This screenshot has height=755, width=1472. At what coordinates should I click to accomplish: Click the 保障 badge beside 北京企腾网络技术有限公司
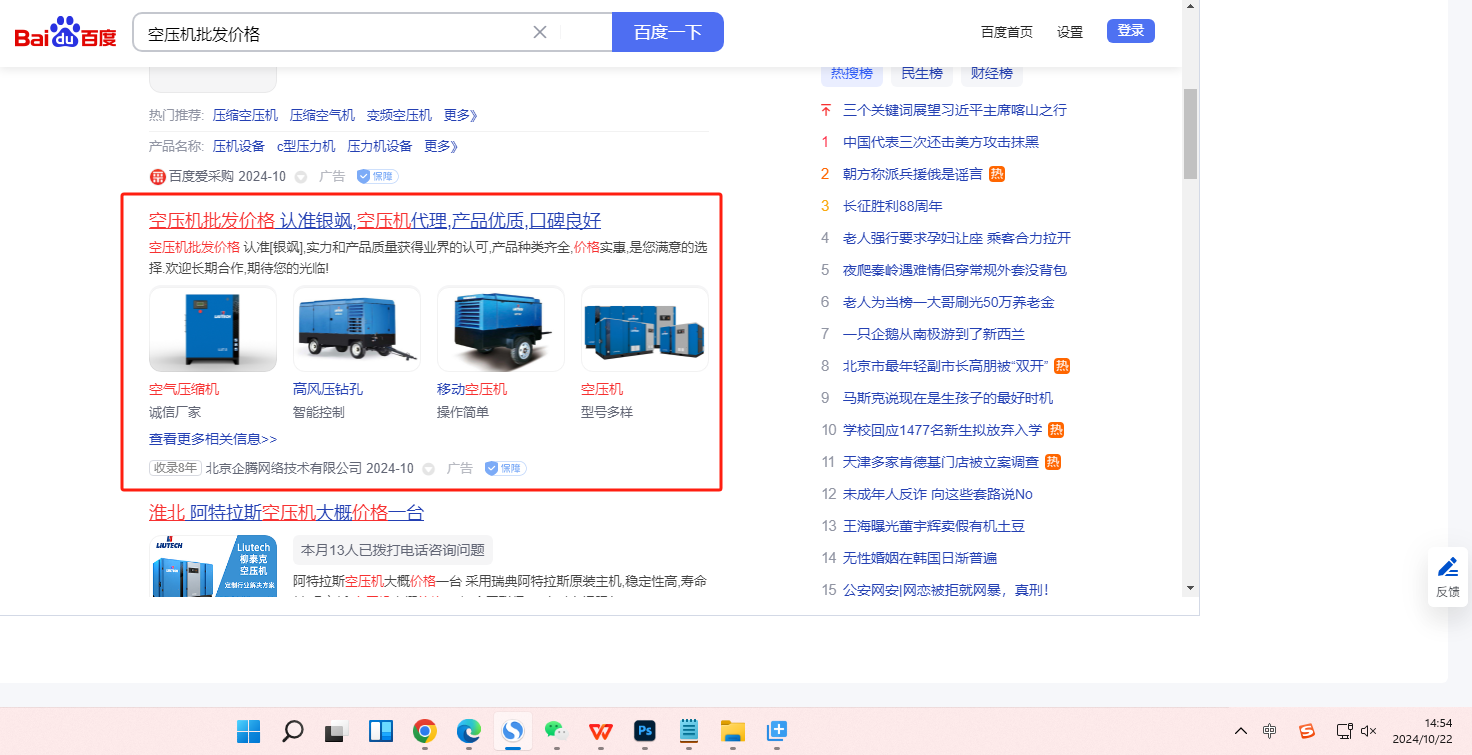[x=505, y=468]
